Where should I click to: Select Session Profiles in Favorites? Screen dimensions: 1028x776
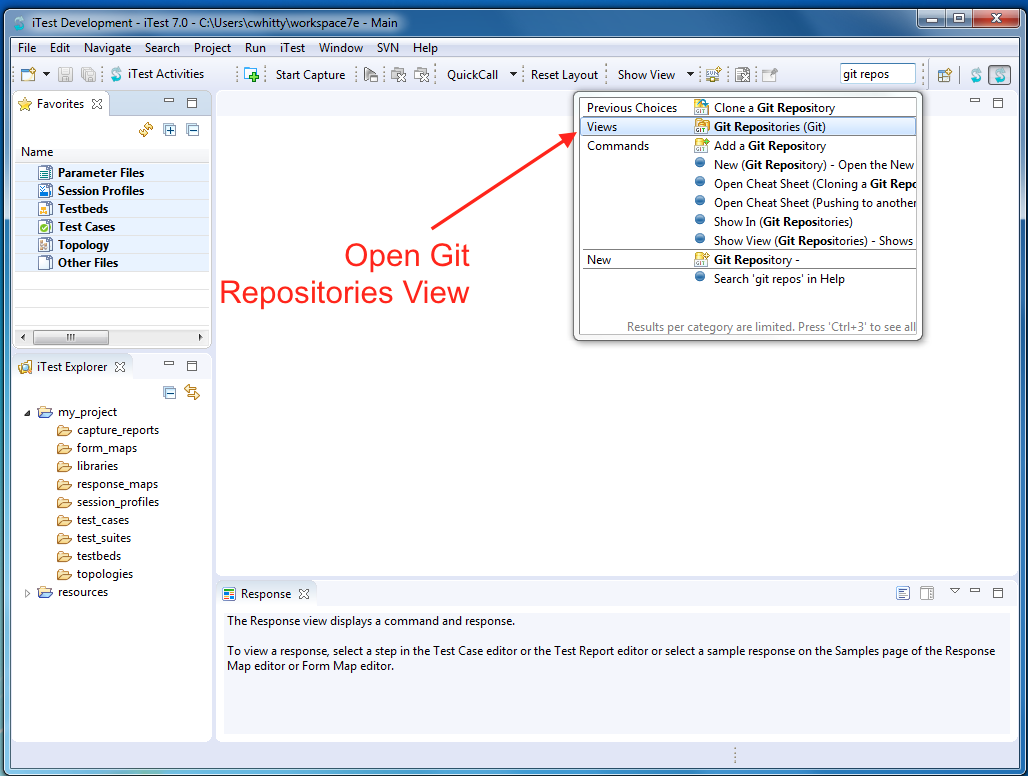[111, 191]
